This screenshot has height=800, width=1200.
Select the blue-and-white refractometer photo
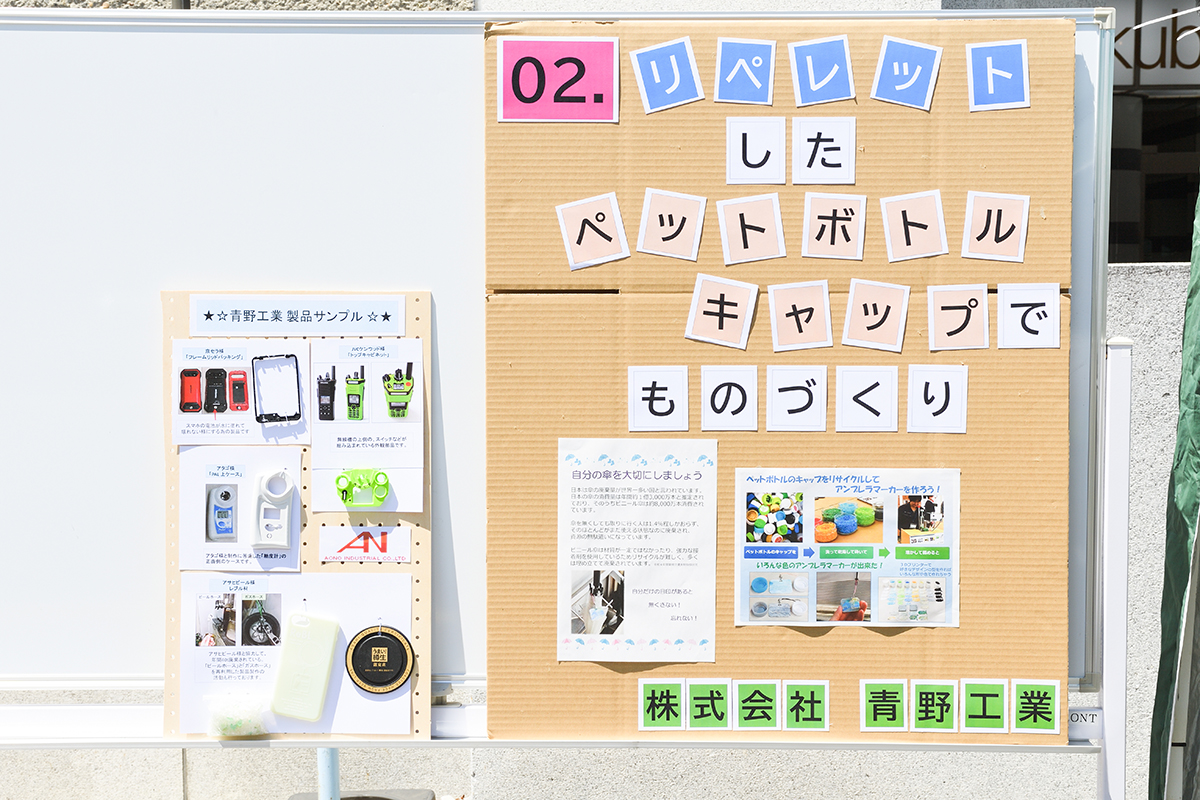pyautogui.click(x=222, y=513)
